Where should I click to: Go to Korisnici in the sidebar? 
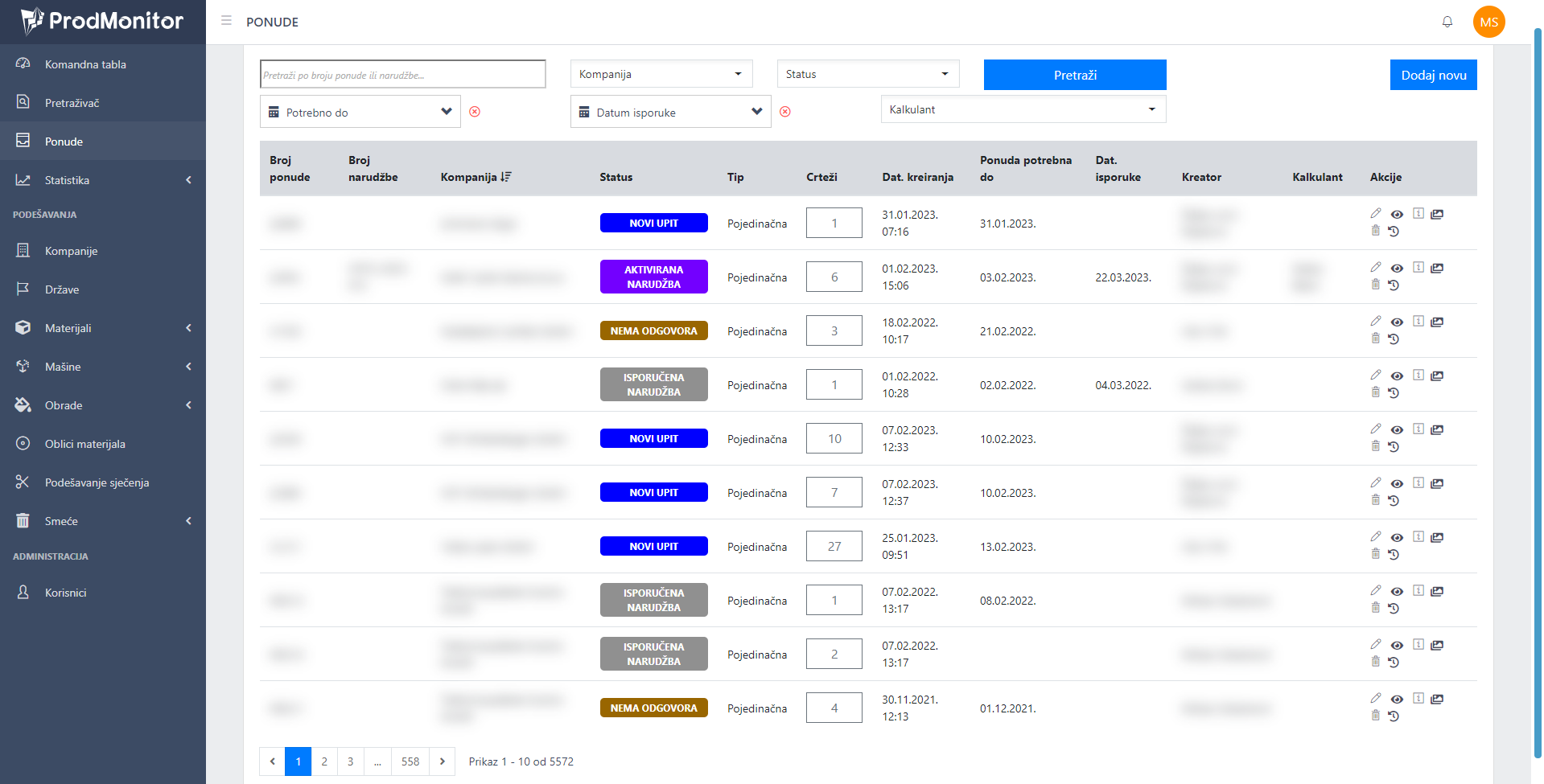pyautogui.click(x=65, y=593)
